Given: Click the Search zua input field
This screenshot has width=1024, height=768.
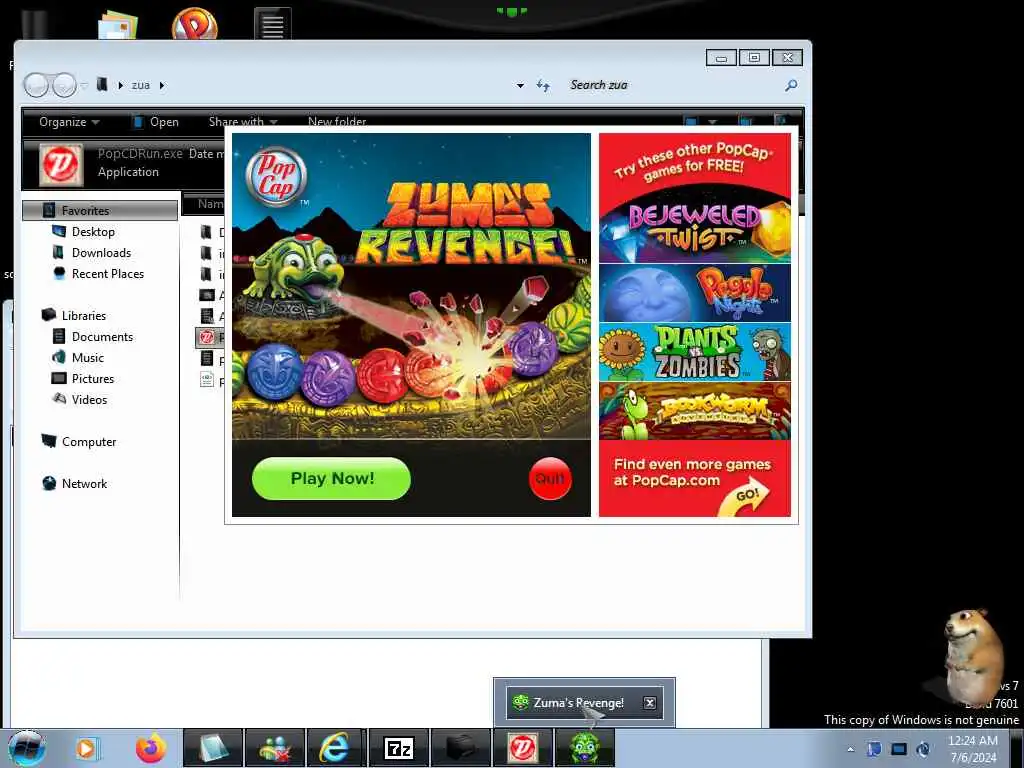Looking at the screenshot, I should [x=673, y=85].
